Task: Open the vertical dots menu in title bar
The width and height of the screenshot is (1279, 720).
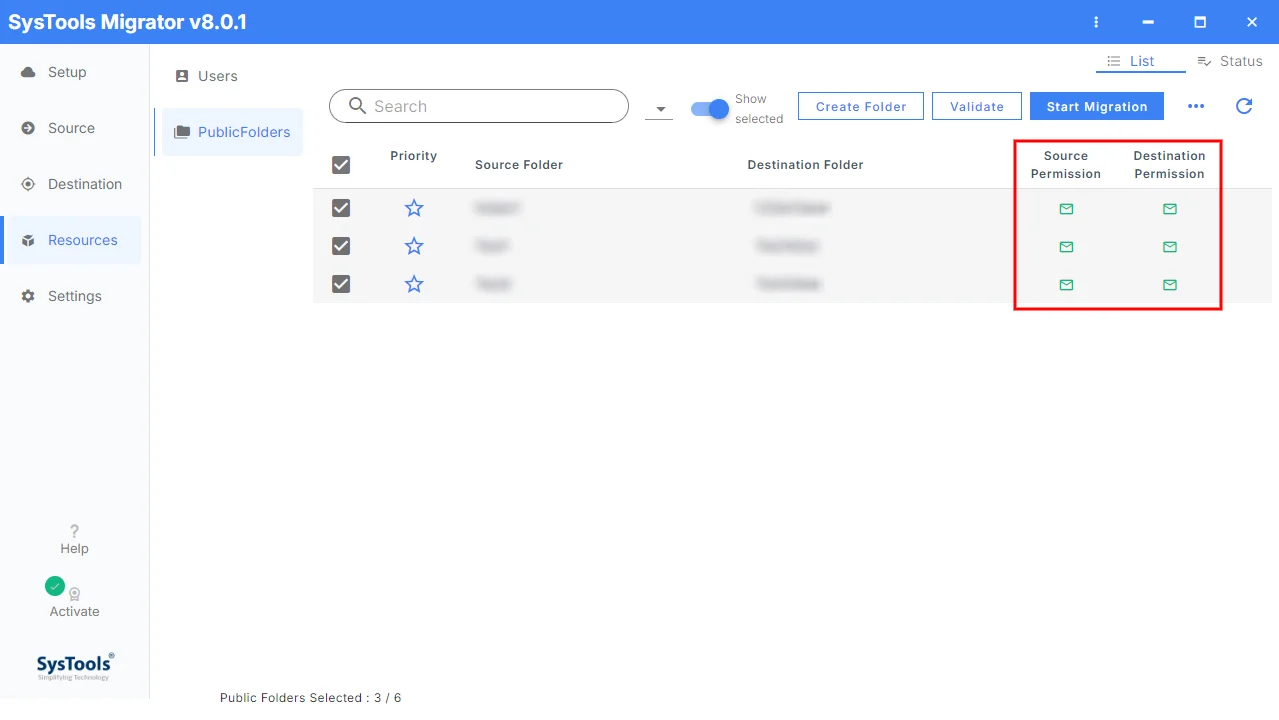Action: tap(1096, 22)
